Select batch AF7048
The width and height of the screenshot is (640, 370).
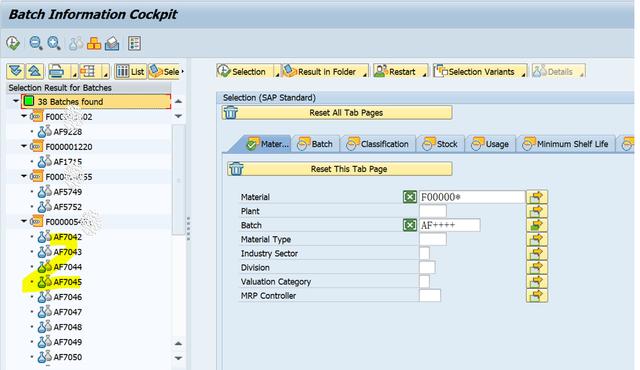[x=68, y=327]
